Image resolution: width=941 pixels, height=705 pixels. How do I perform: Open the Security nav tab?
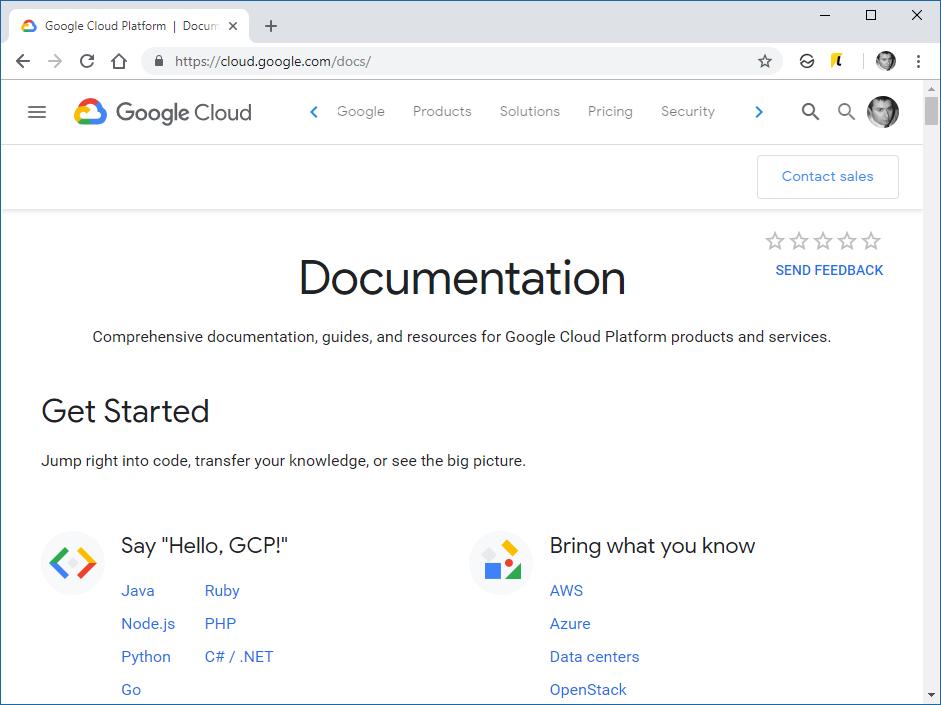[688, 112]
